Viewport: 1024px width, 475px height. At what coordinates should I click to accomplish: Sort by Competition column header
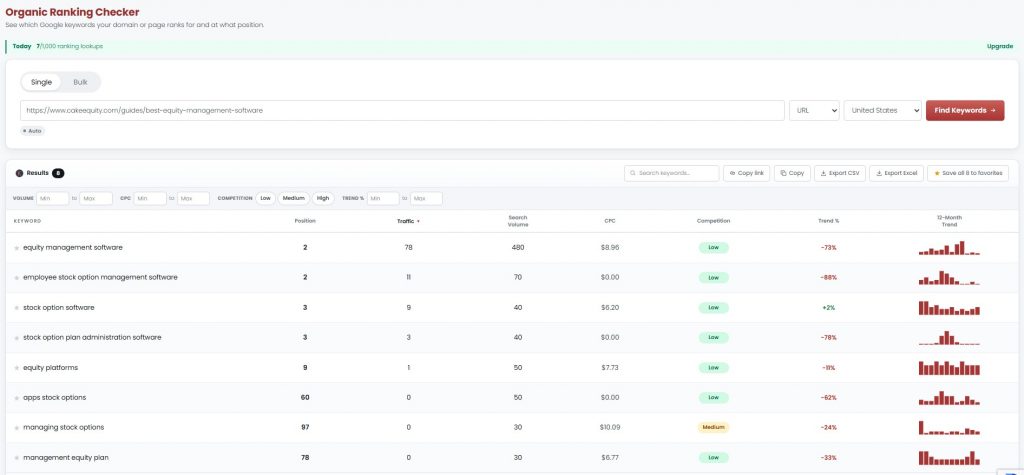pyautogui.click(x=713, y=221)
